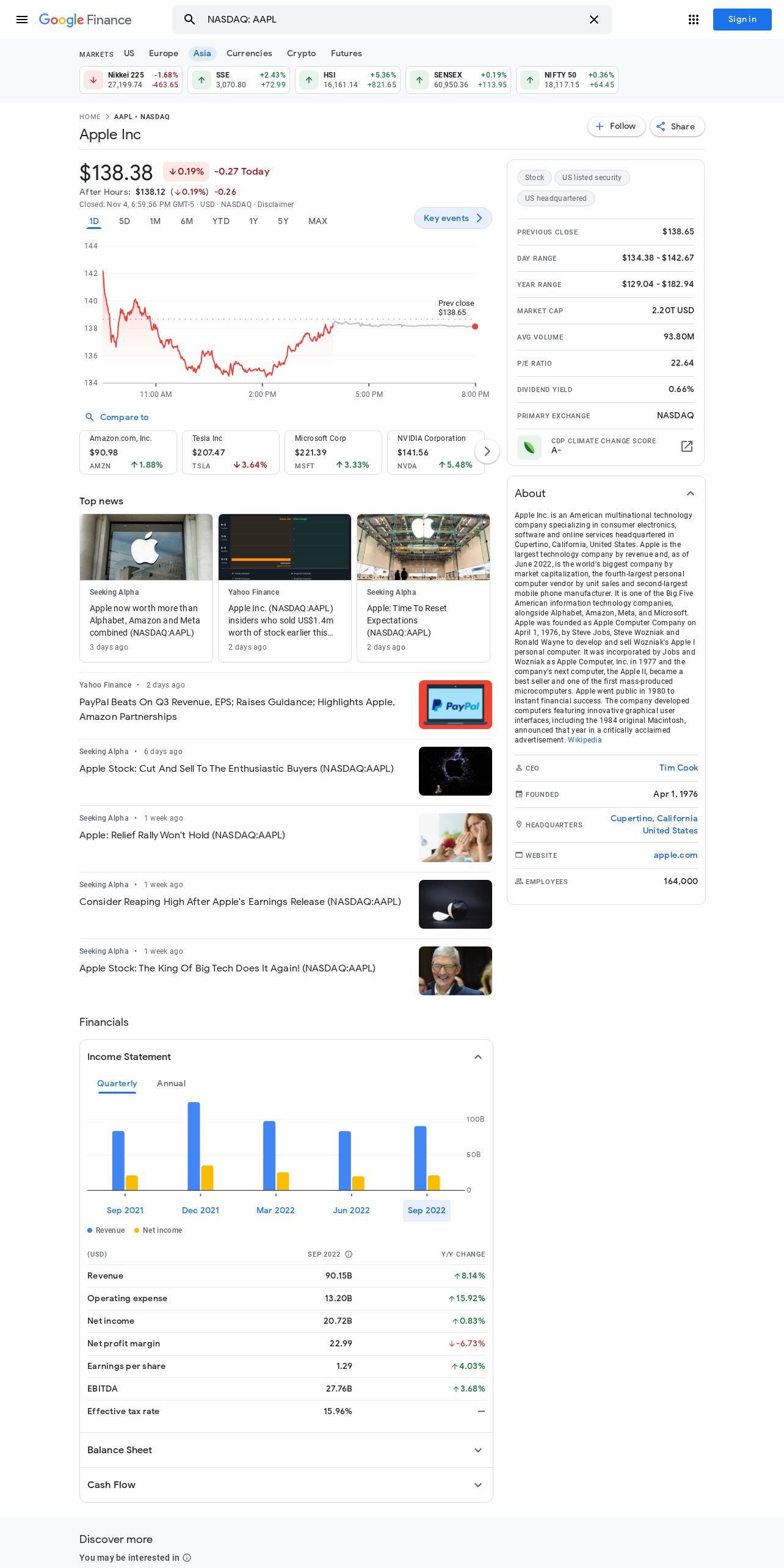Click the Google Finance logo
Screen dimensions: 784x1568
(85, 20)
